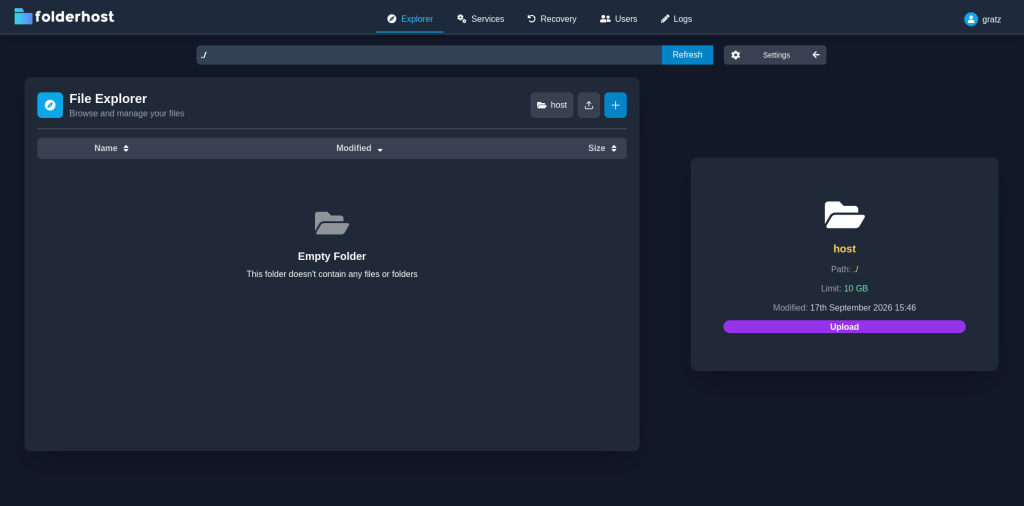
Task: Click the Refresh button
Action: tap(687, 55)
